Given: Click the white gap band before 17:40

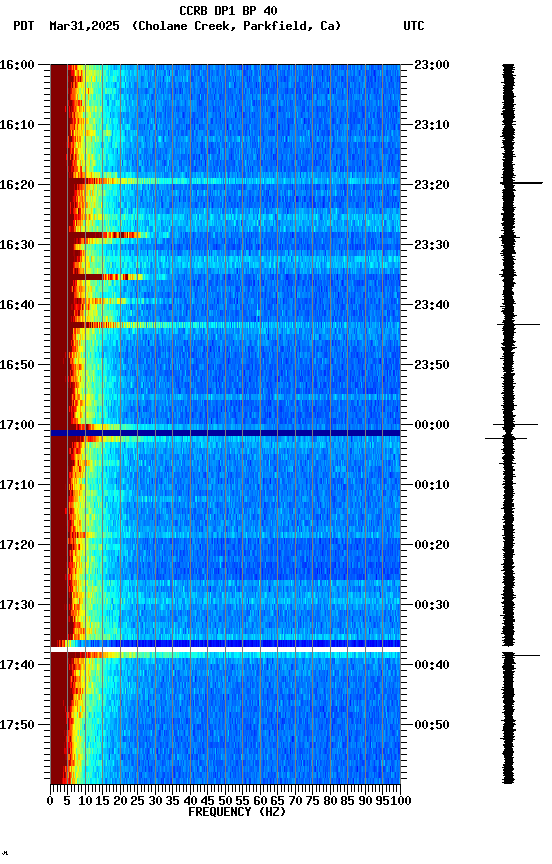Looking at the screenshot, I should coord(225,650).
